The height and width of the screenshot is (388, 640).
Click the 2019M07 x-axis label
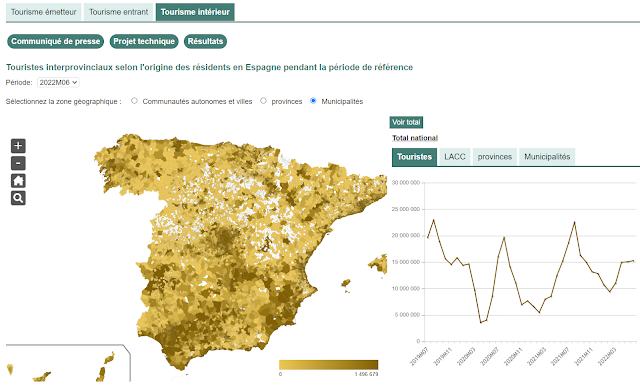point(419,356)
